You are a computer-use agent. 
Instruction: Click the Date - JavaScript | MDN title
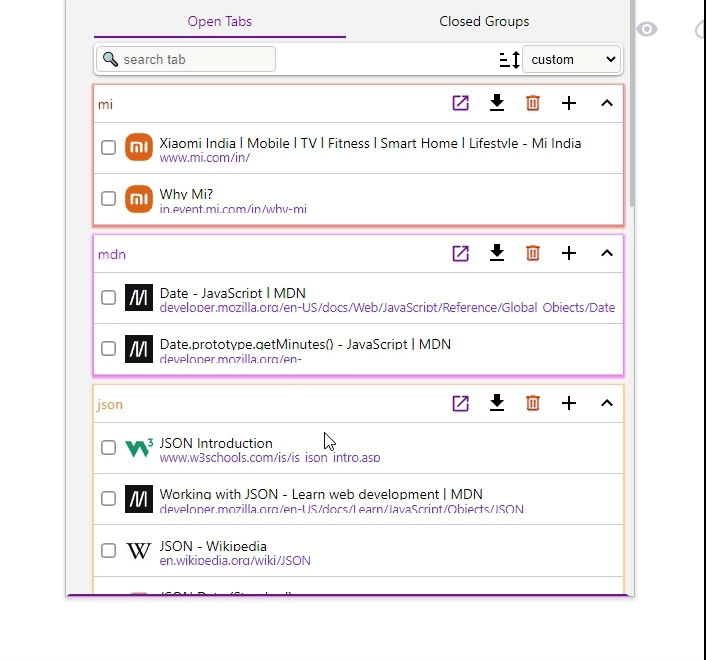point(232,293)
